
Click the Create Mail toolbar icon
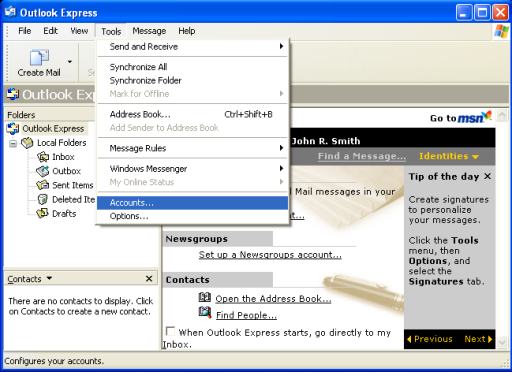point(39,58)
